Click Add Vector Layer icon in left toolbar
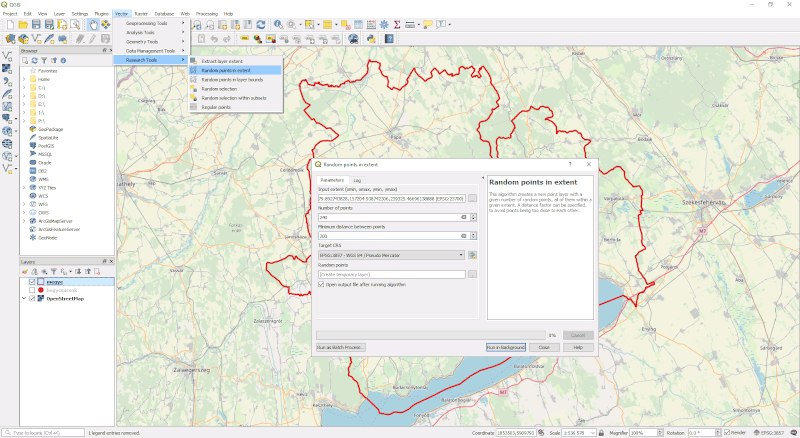The height and width of the screenshot is (438, 800). pos(7,55)
